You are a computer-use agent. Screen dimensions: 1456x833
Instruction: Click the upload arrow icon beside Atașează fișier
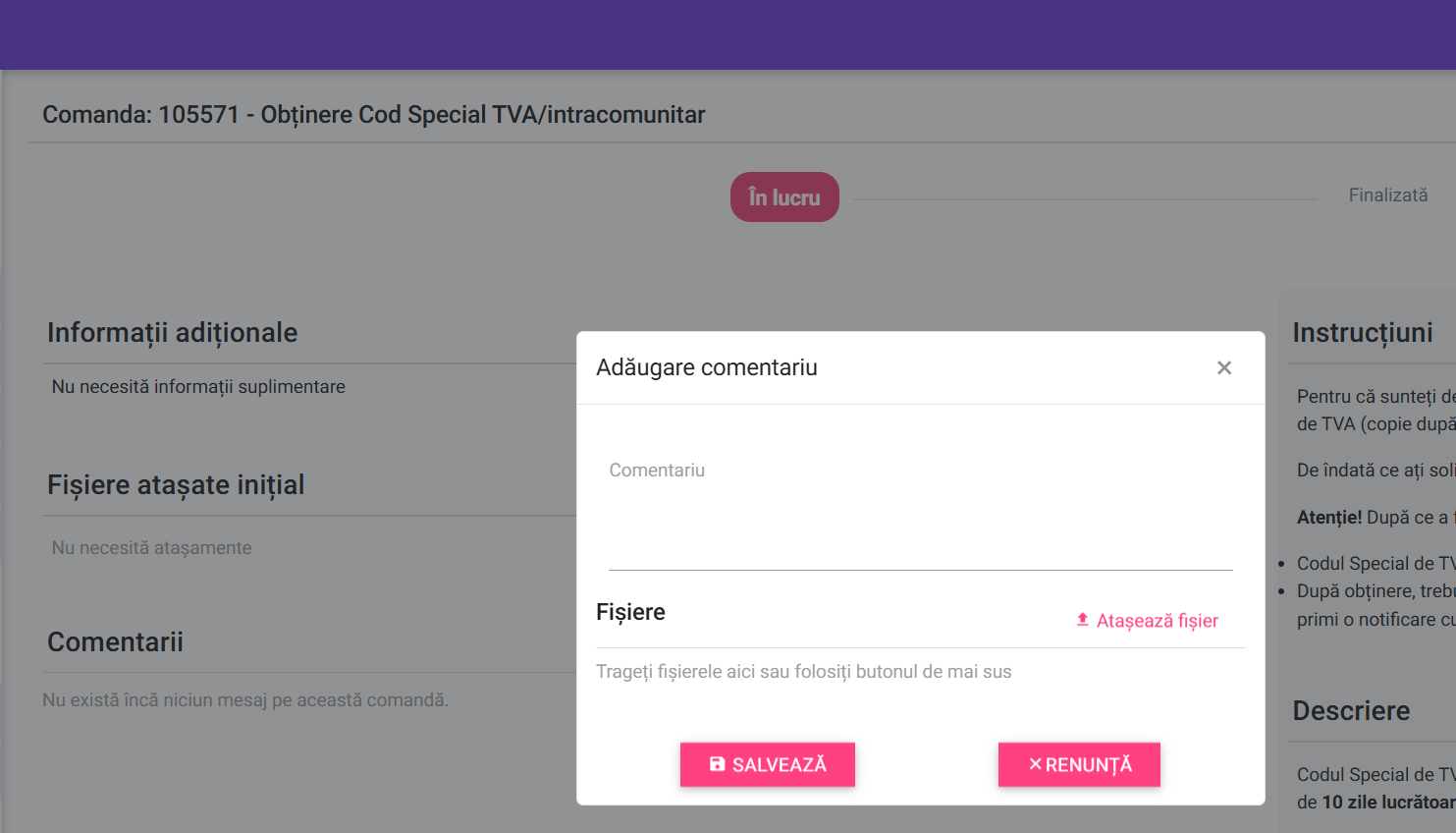pyautogui.click(x=1082, y=620)
